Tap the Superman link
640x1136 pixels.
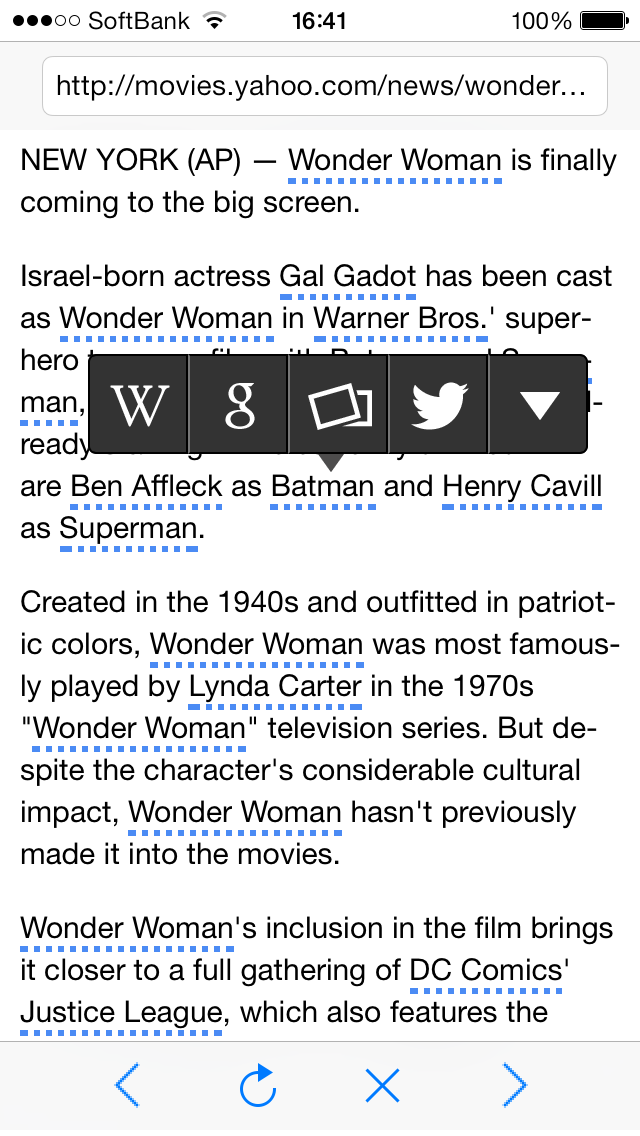pyautogui.click(x=129, y=529)
